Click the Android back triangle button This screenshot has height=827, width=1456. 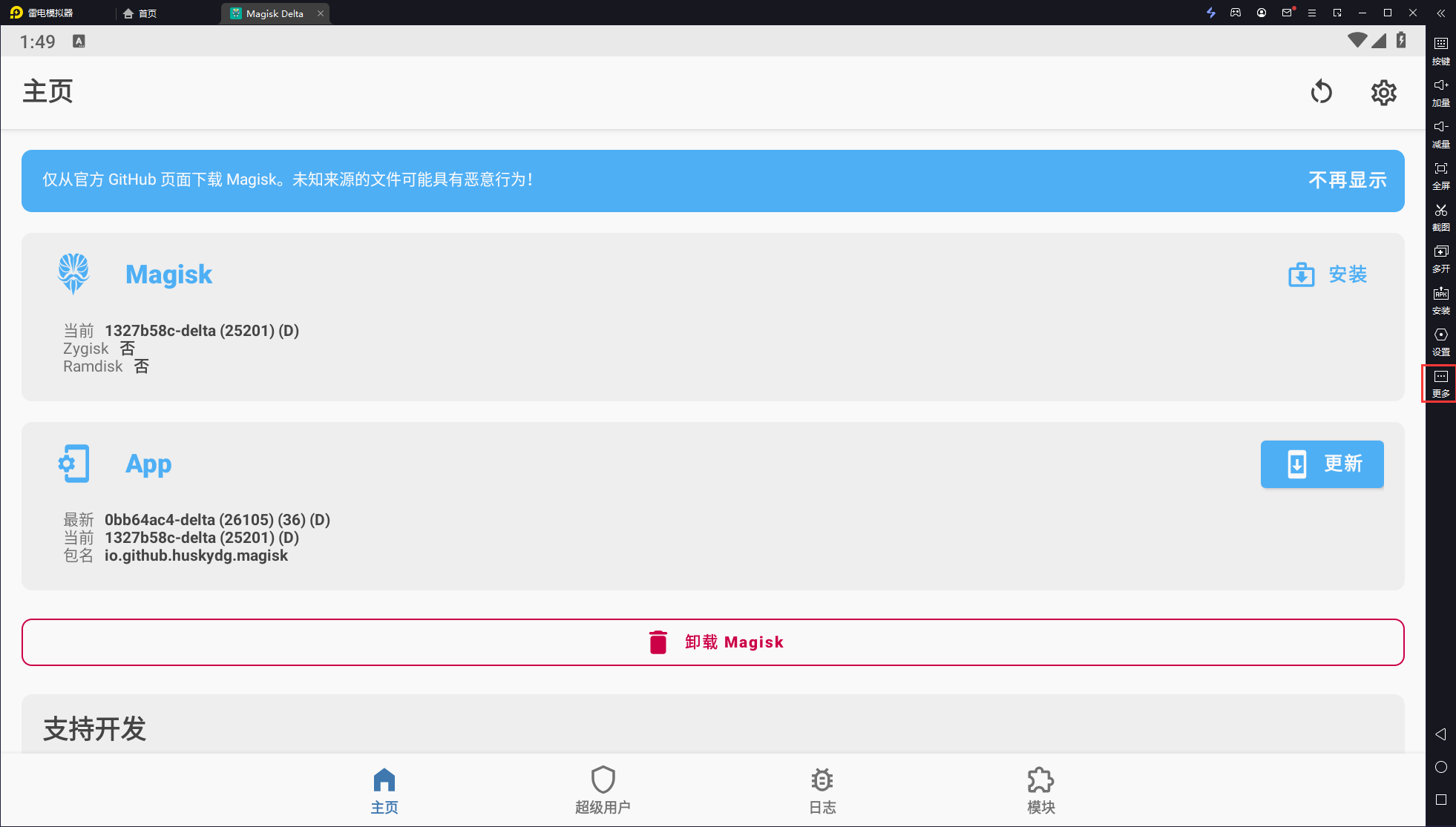click(x=1441, y=734)
